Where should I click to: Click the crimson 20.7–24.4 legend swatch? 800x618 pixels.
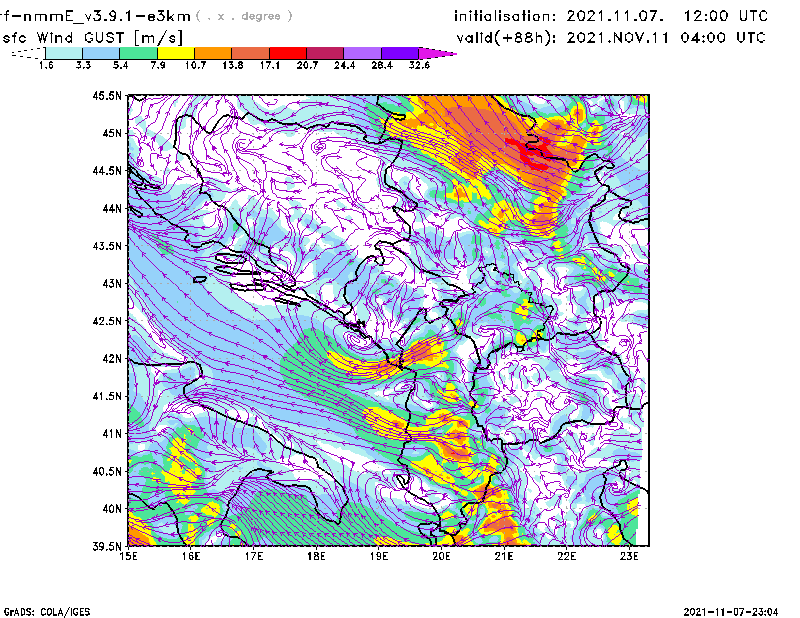(325, 53)
